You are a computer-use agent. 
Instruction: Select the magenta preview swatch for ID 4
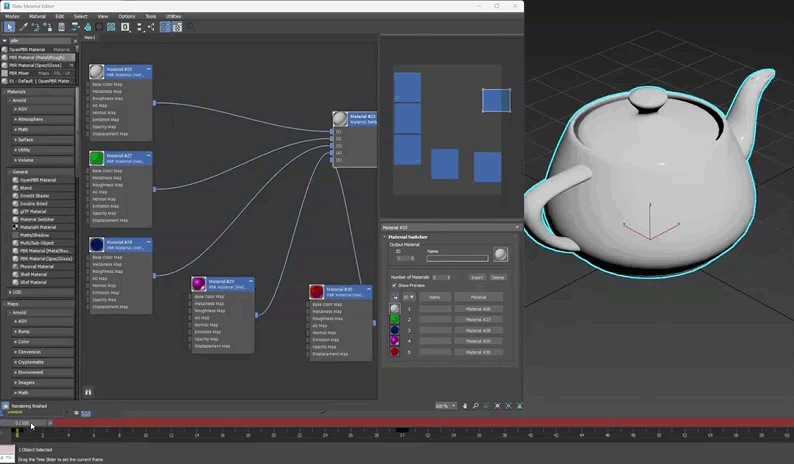[x=394, y=341]
